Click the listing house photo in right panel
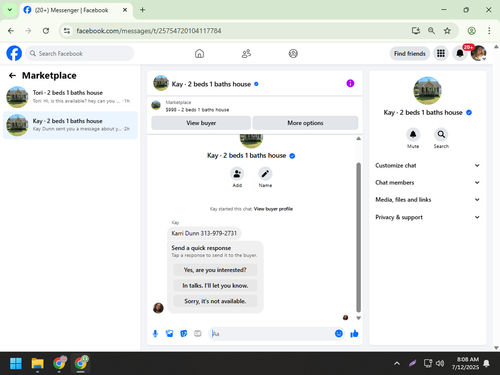Screen dimensions: 500x375 click(x=427, y=91)
